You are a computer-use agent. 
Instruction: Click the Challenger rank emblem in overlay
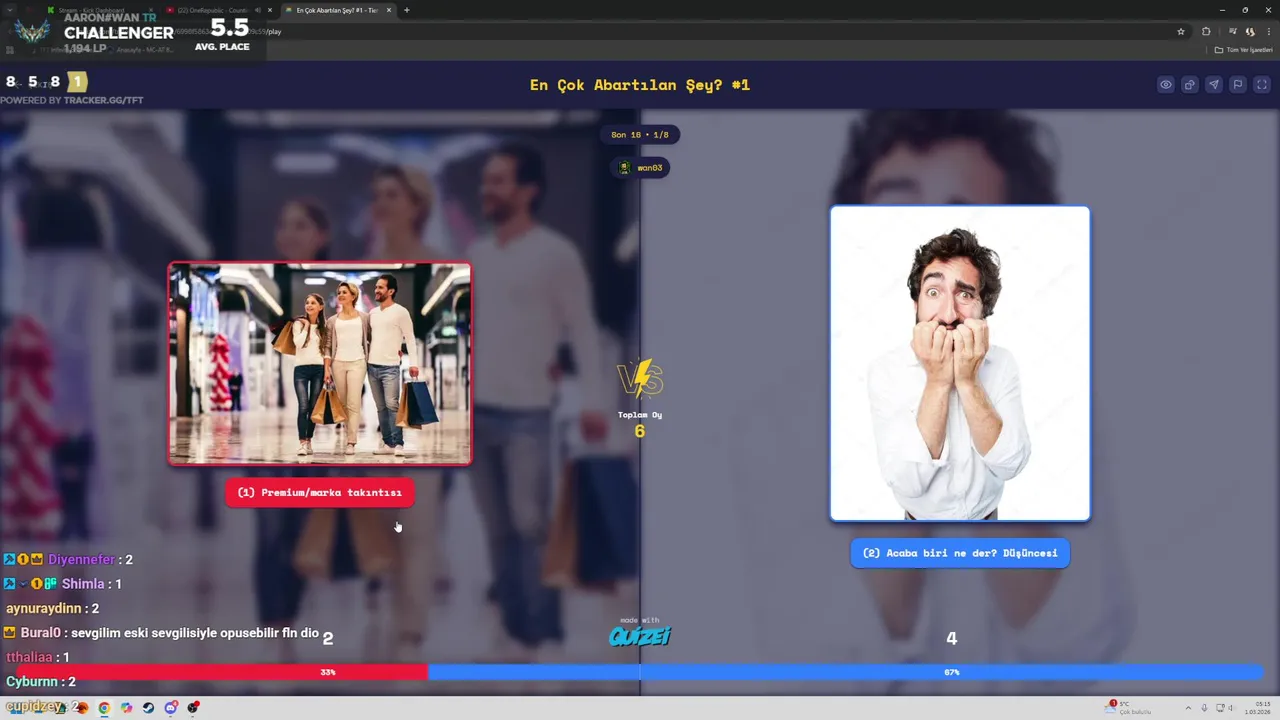click(32, 32)
